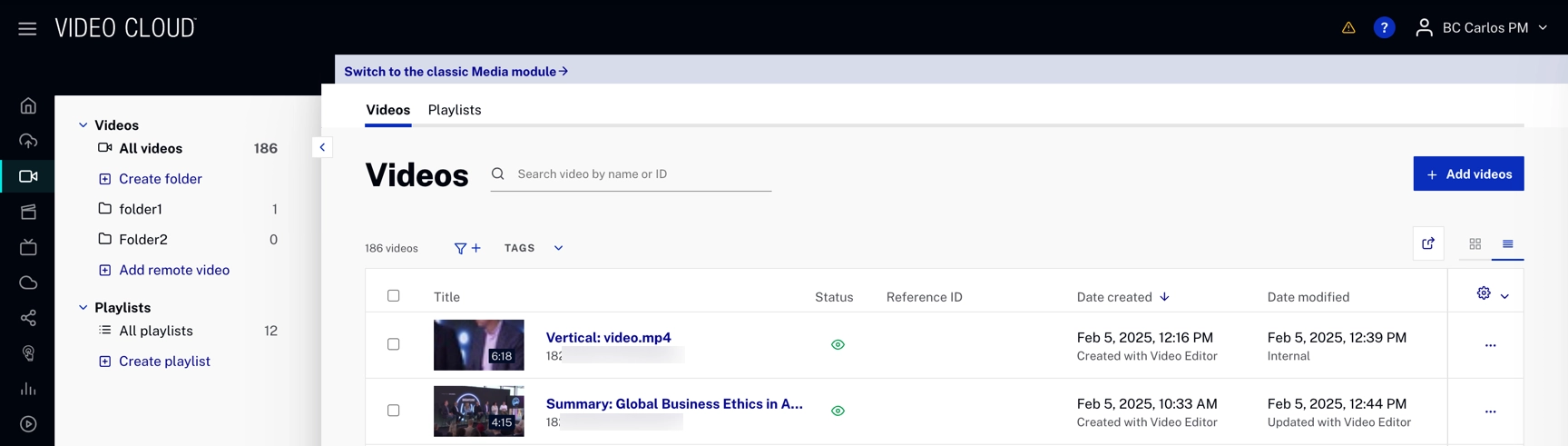
Task: Select the Vertical: video.mp4 row checkbox
Action: coord(393,344)
